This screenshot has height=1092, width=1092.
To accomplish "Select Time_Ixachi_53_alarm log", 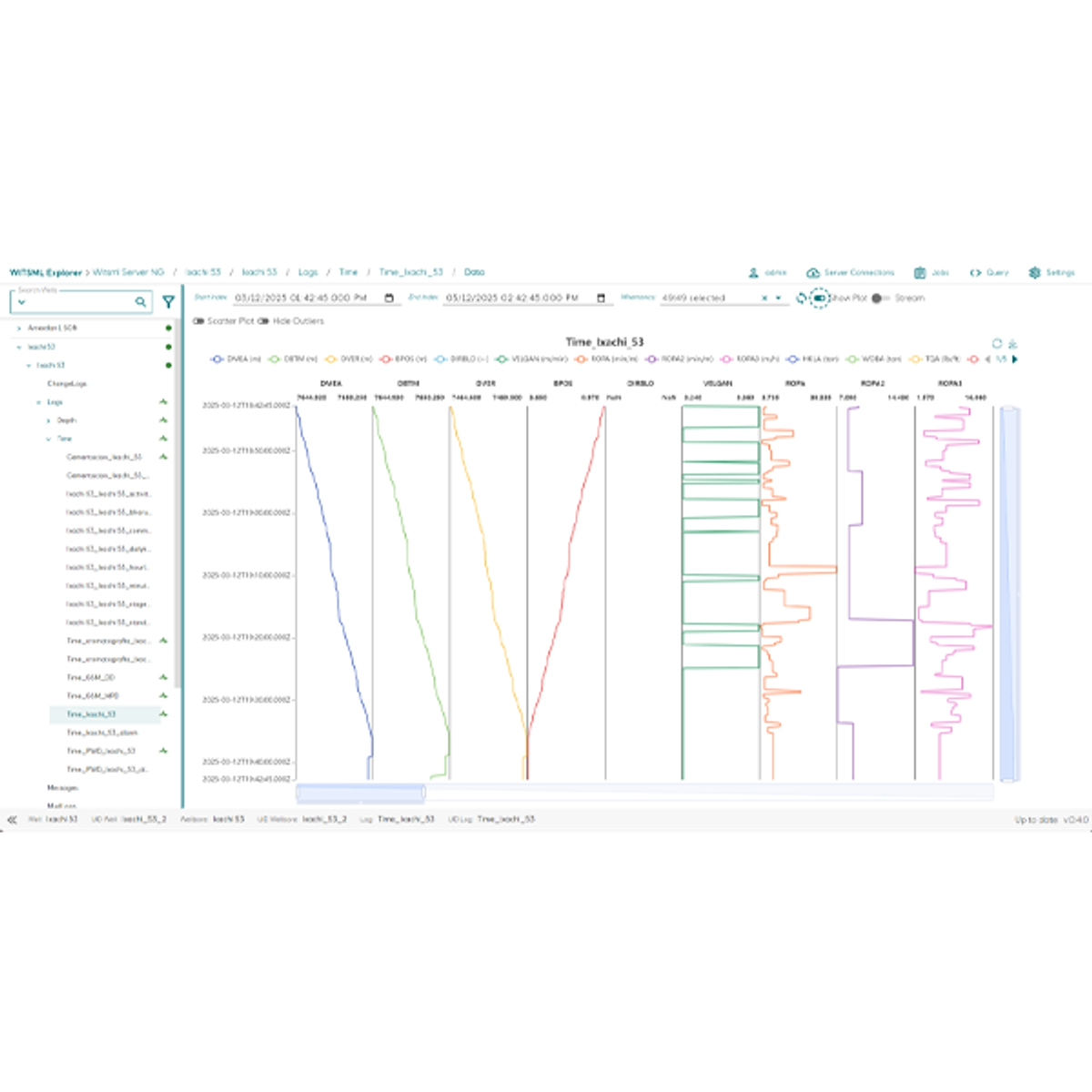I will pyautogui.click(x=102, y=733).
